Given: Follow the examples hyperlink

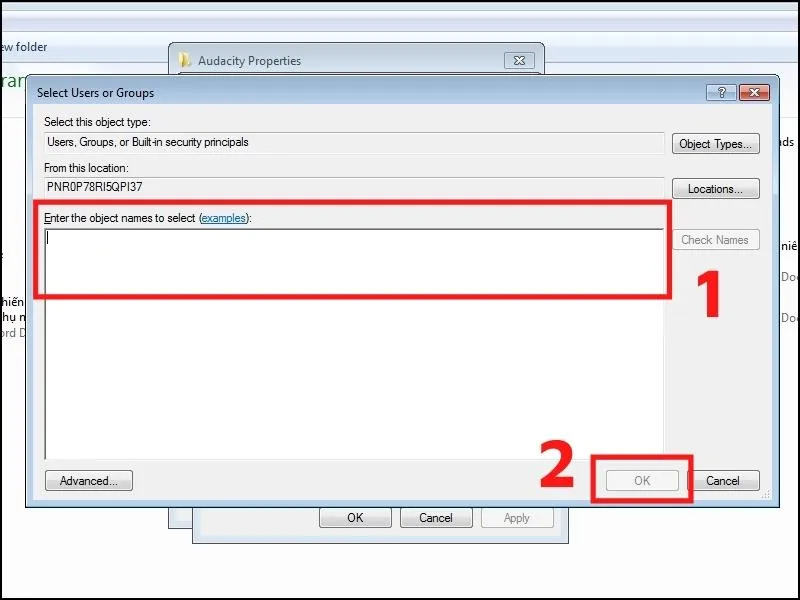Looking at the screenshot, I should 223,218.
